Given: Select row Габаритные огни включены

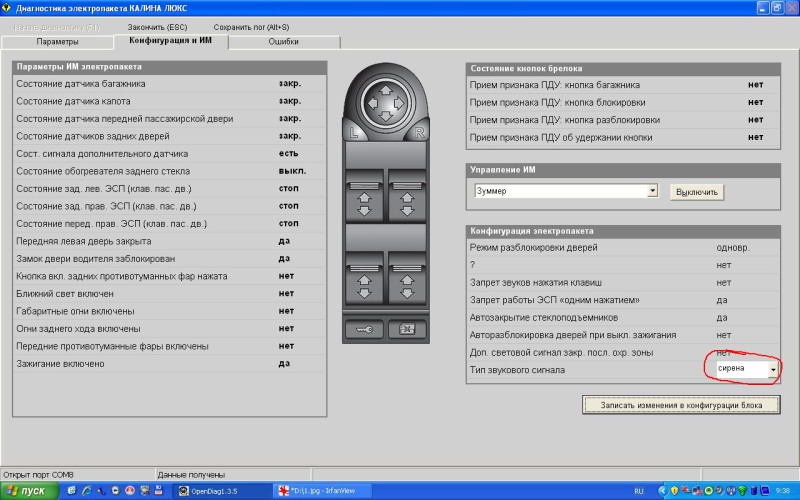Looking at the screenshot, I should [169, 311].
